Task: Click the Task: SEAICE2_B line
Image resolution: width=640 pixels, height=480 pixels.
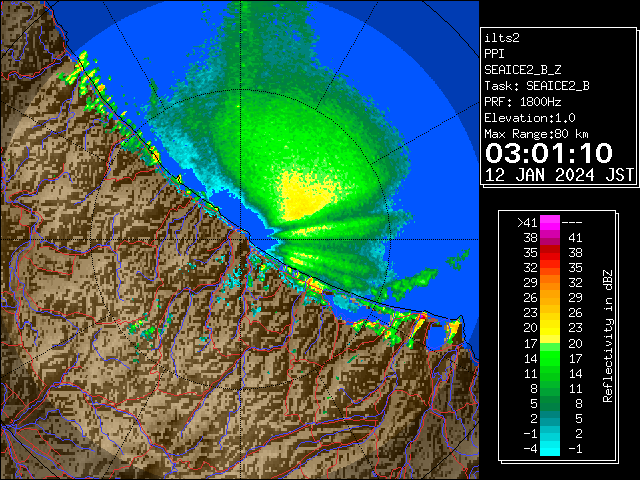Action: click(x=537, y=86)
